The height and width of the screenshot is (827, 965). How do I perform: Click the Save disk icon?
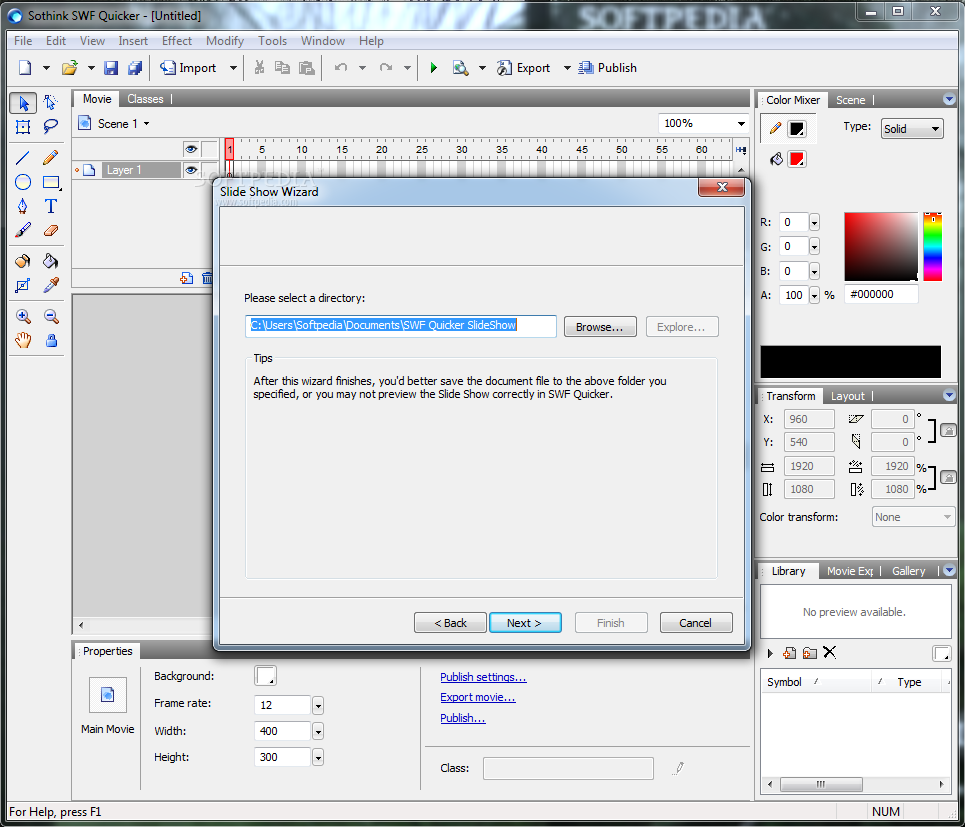point(111,68)
